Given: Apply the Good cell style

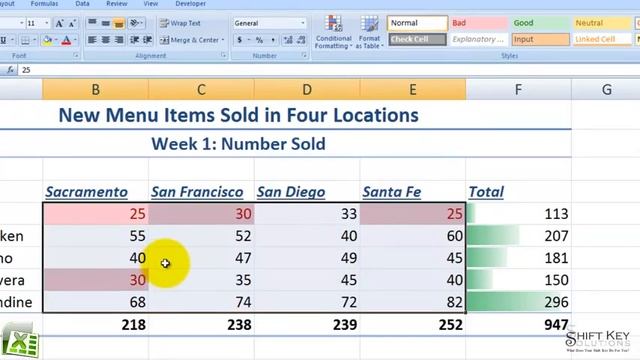Looking at the screenshot, I should click(540, 23).
